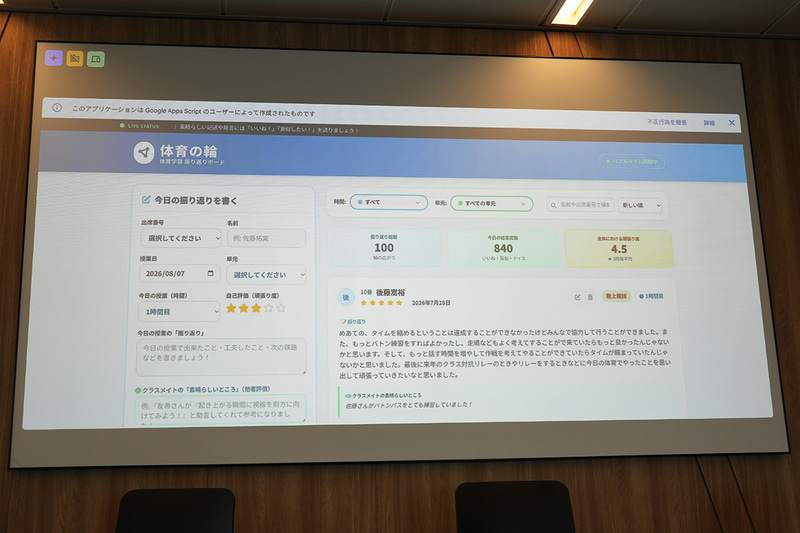Set self-rating to two stars

tap(244, 308)
